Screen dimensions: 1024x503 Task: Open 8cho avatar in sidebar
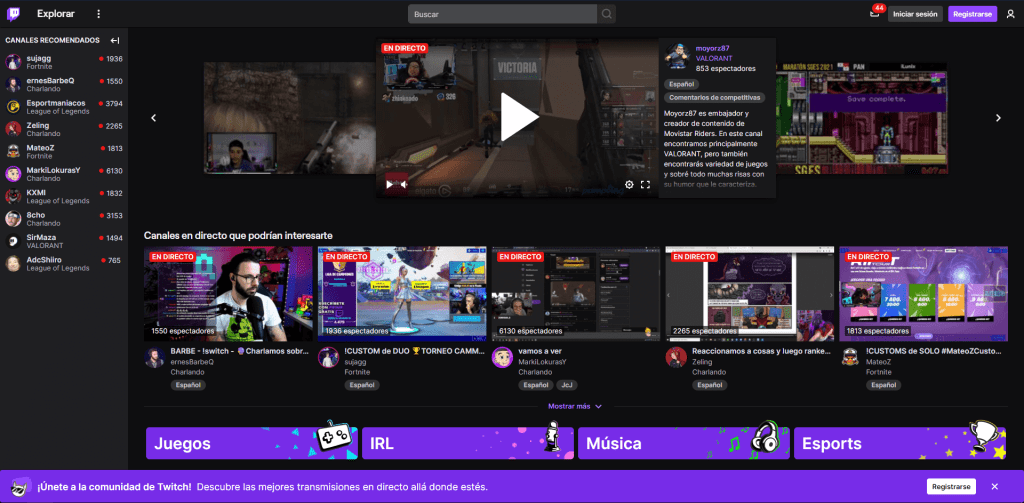13,218
